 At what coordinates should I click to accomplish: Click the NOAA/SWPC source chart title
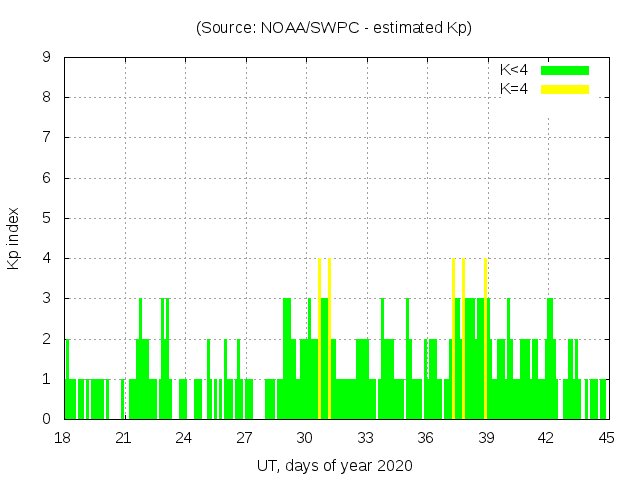(x=333, y=28)
